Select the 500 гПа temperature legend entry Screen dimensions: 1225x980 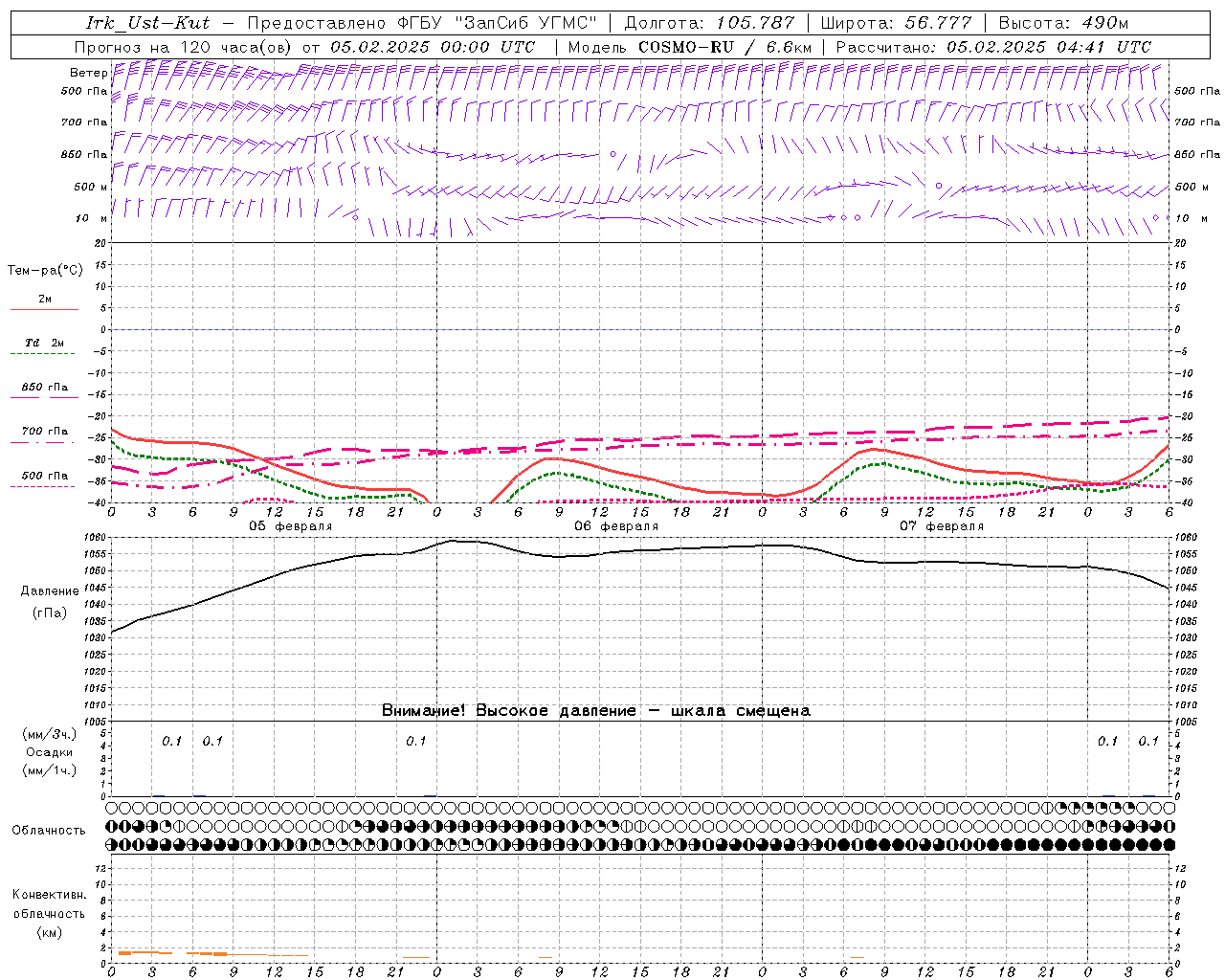pyautogui.click(x=44, y=476)
